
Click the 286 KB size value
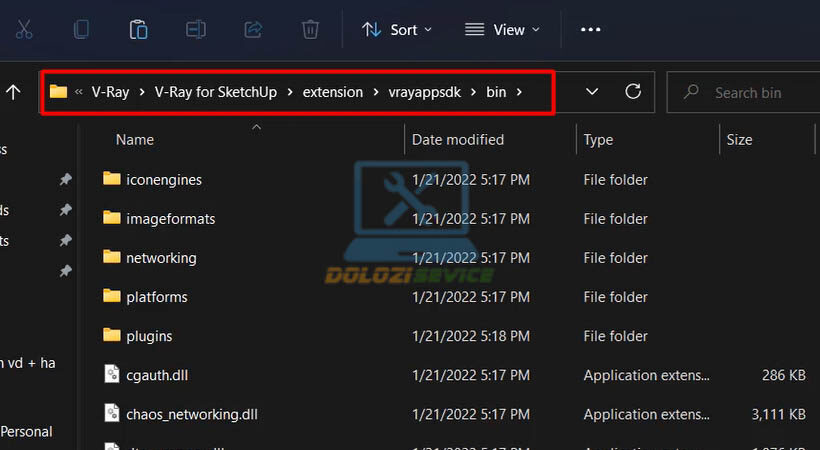coord(783,375)
